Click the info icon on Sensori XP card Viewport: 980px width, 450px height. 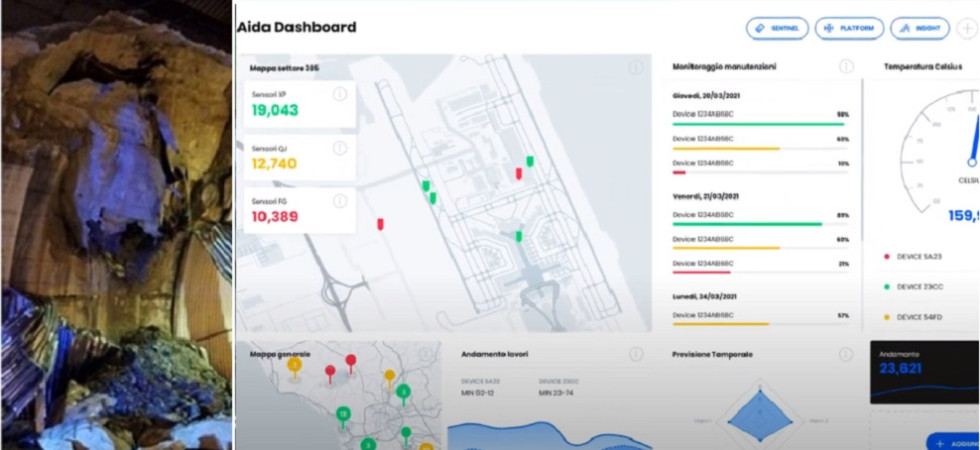[339, 94]
